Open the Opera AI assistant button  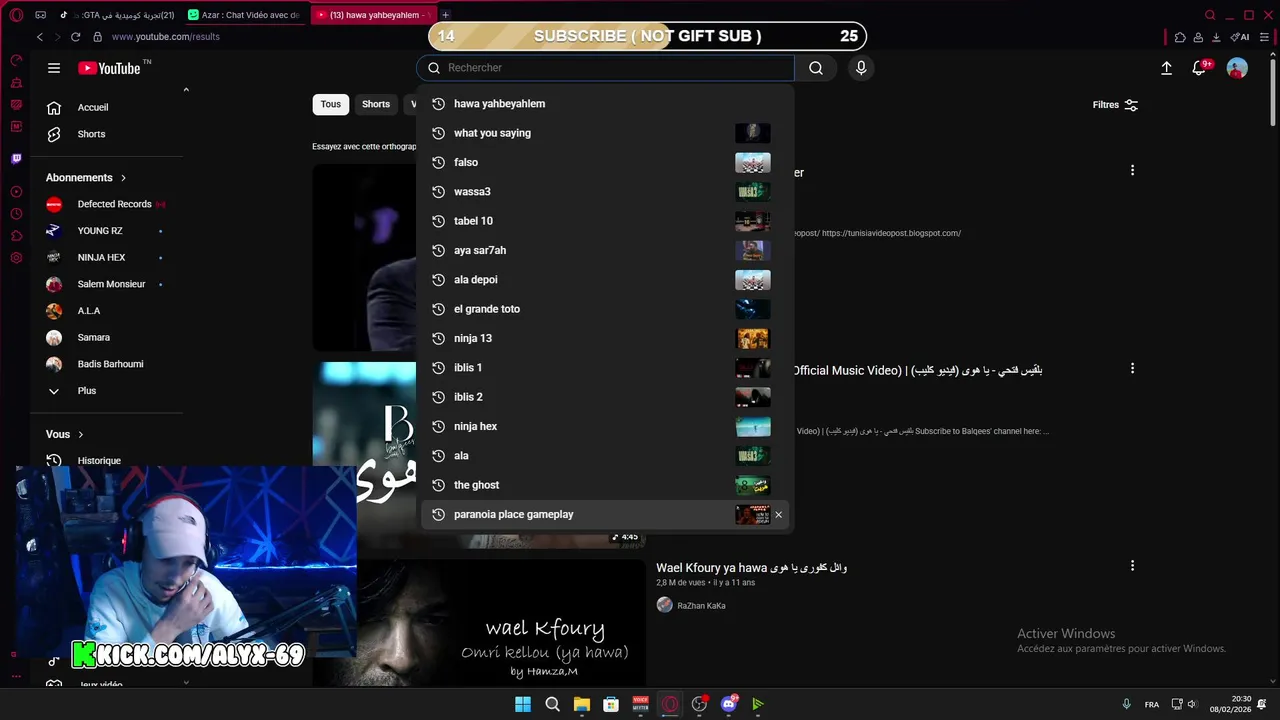(1240, 37)
